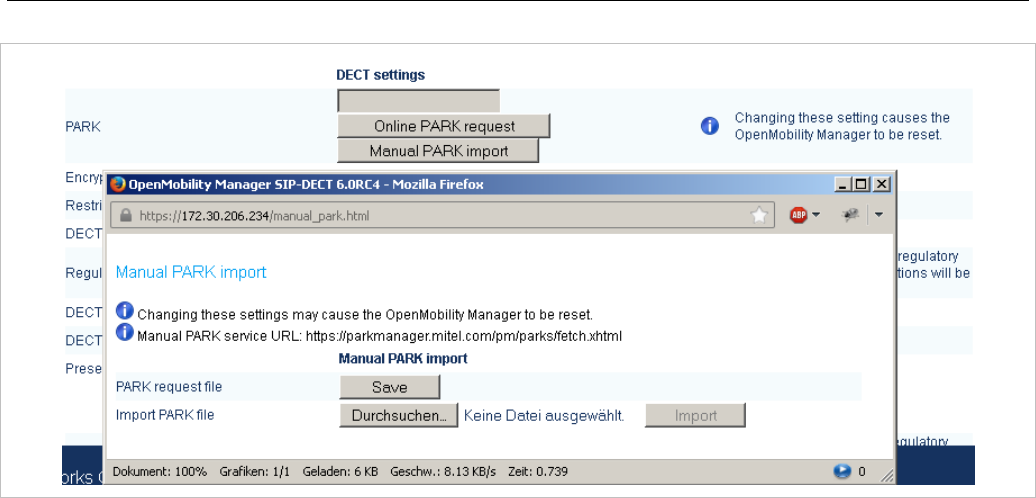Image resolution: width=1036 pixels, height=498 pixels.
Task: Click the PARK input field under DECT settings
Action: click(x=418, y=101)
